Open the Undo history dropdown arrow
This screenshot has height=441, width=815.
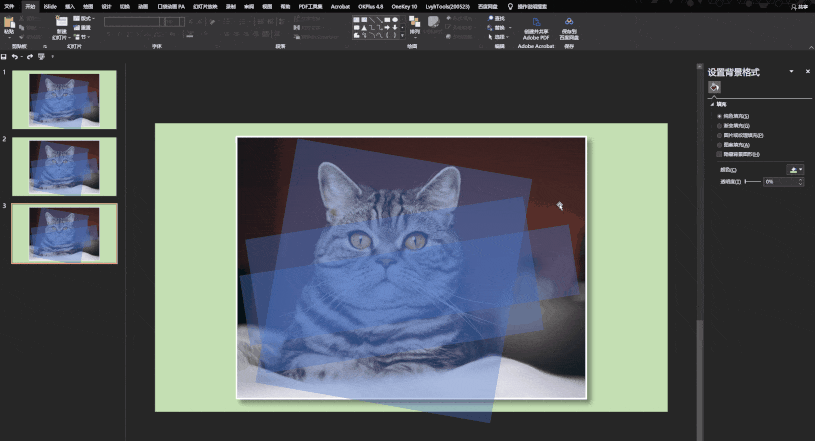[x=21, y=57]
